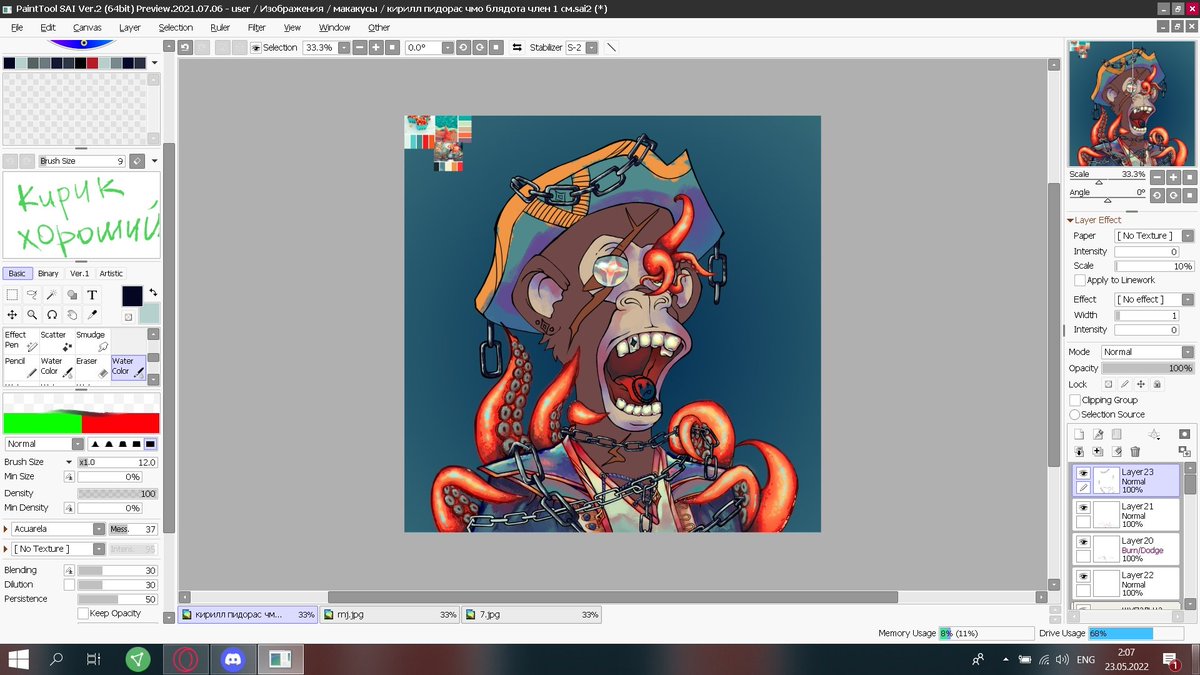Open the Ruler menu
Viewport: 1200px width, 675px height.
[220, 28]
